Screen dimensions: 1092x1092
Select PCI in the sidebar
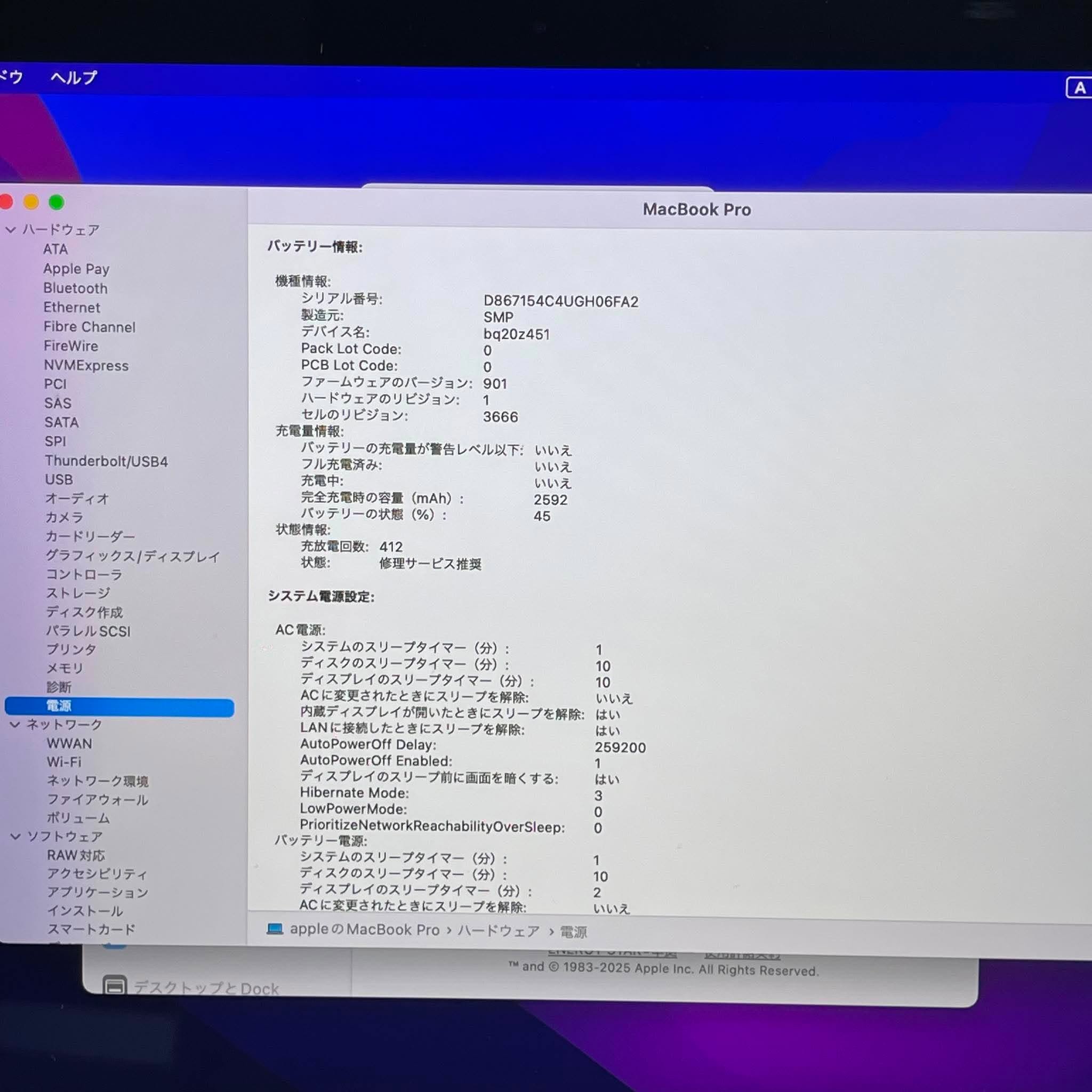(55, 384)
